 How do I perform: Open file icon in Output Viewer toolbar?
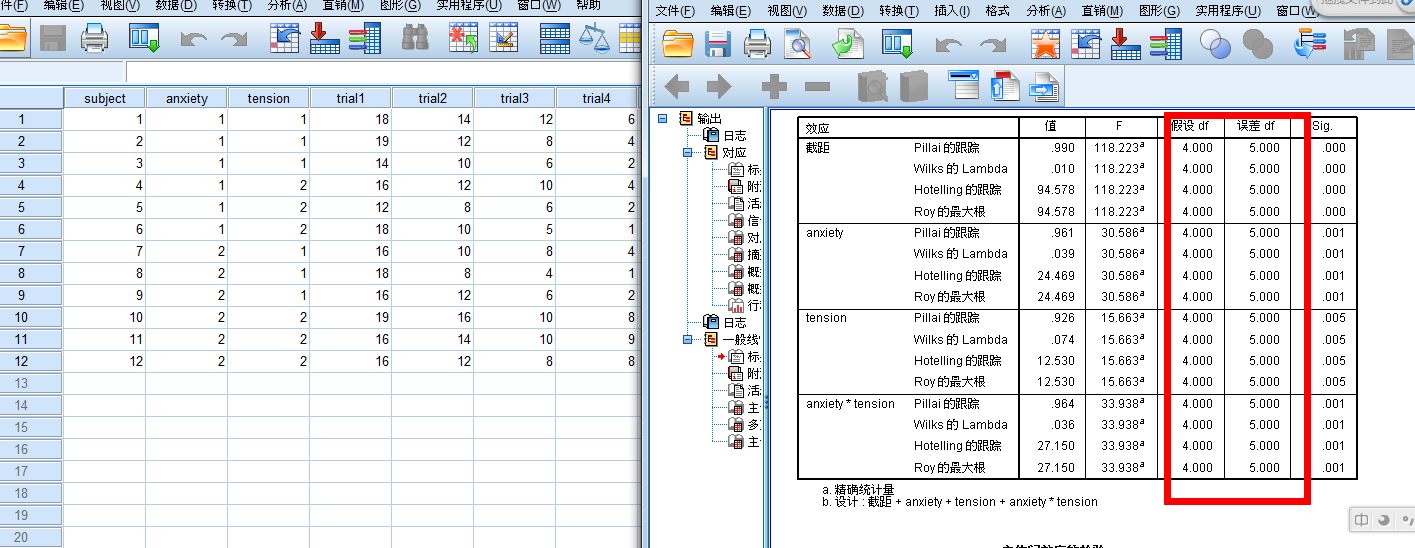click(678, 44)
